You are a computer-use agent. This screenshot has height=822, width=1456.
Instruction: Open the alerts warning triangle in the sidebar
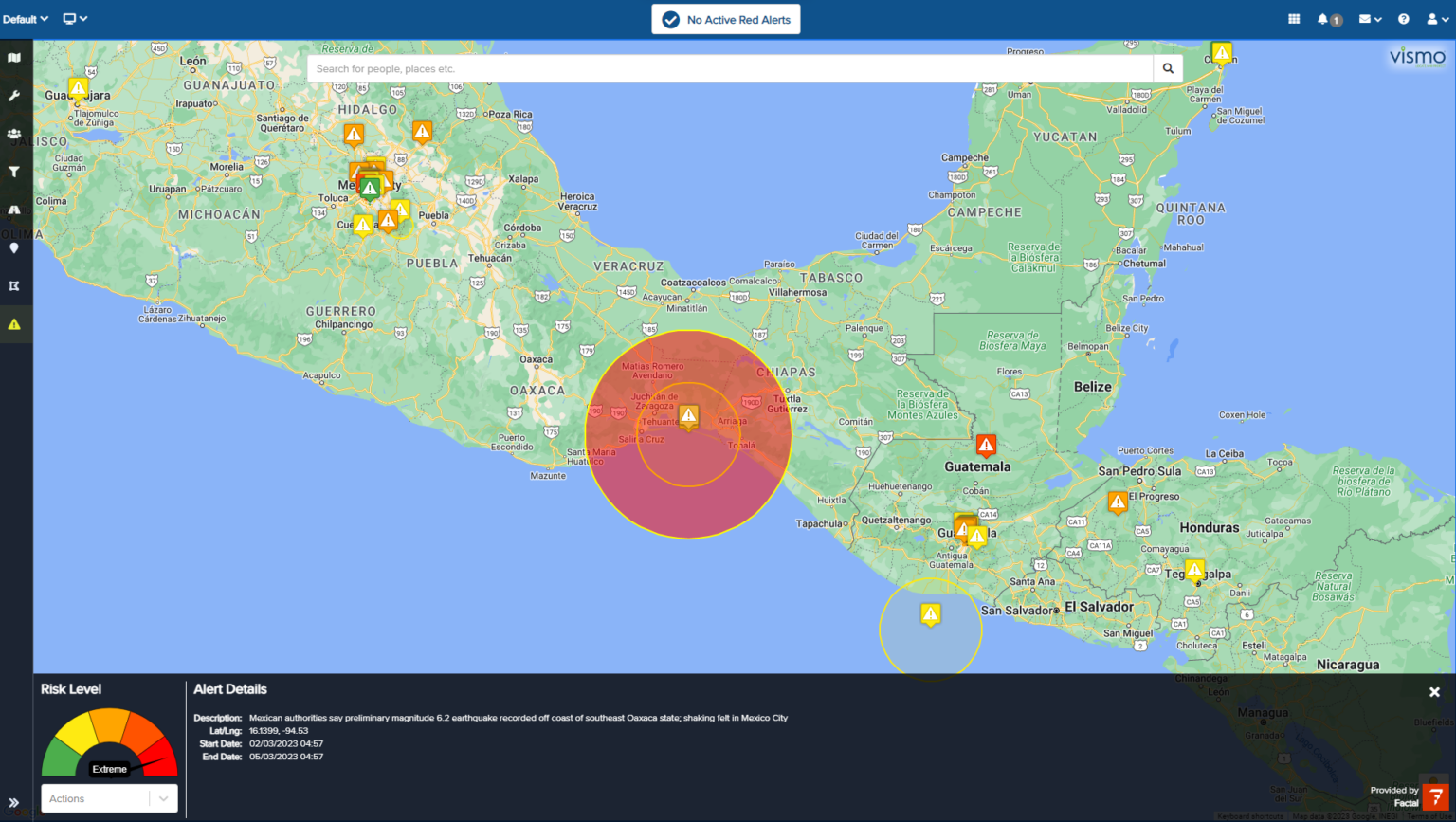[14, 324]
